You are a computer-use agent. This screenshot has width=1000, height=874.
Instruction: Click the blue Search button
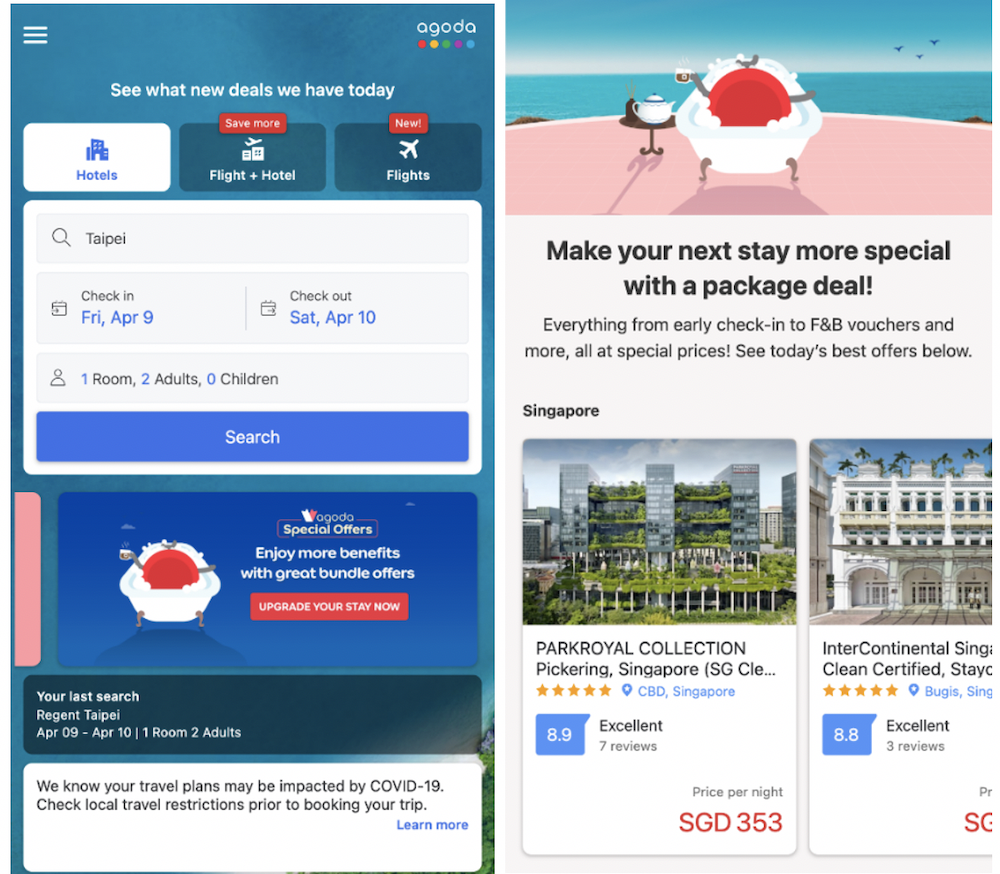253,437
